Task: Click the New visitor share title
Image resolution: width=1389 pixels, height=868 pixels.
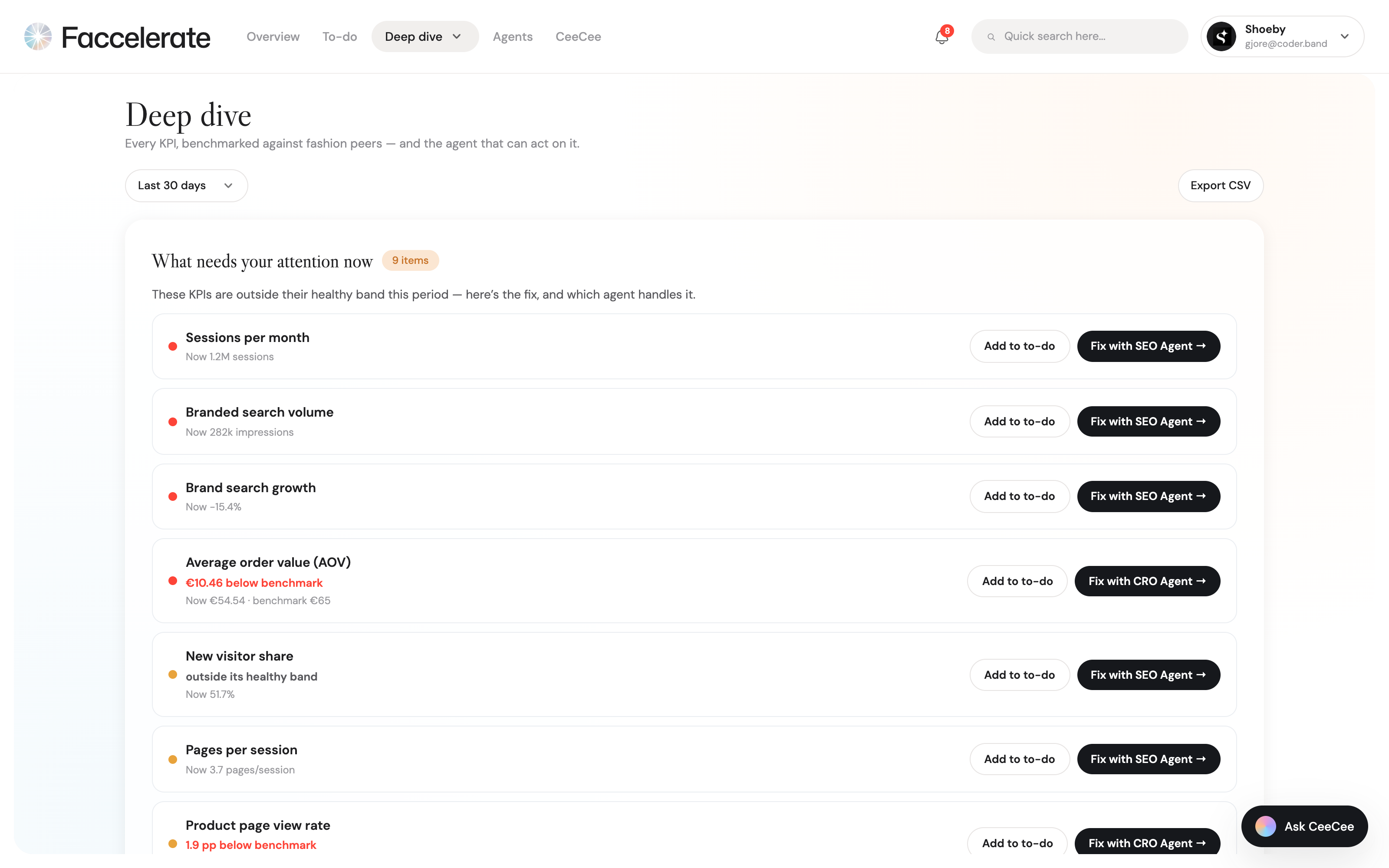Action: pyautogui.click(x=239, y=656)
